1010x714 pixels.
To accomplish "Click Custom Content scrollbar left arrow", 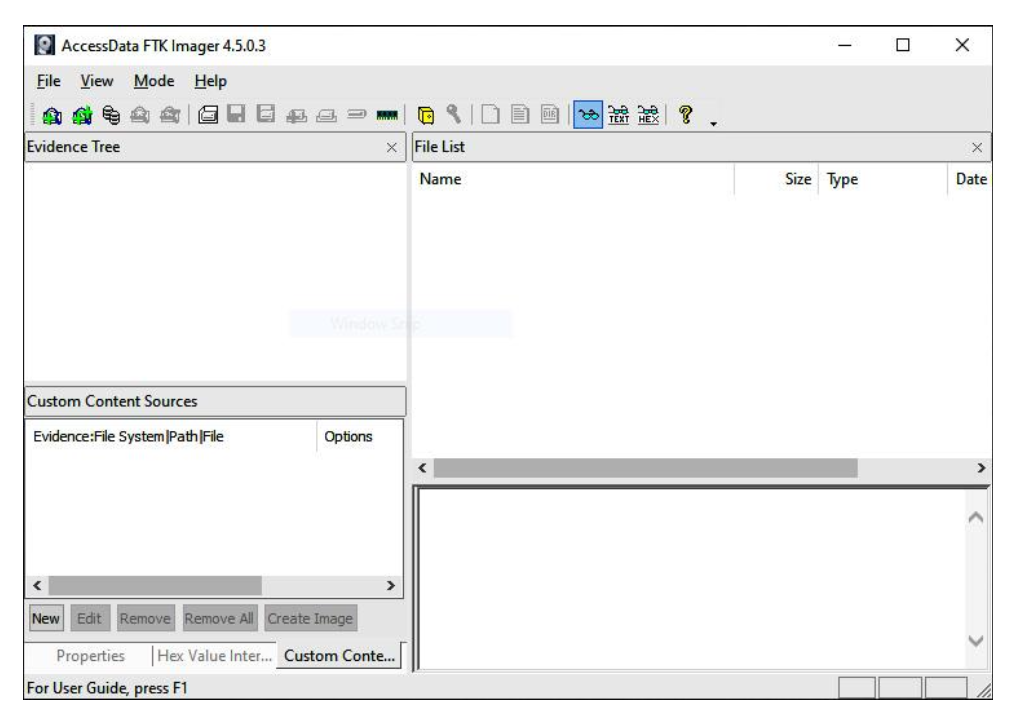I will [37, 586].
